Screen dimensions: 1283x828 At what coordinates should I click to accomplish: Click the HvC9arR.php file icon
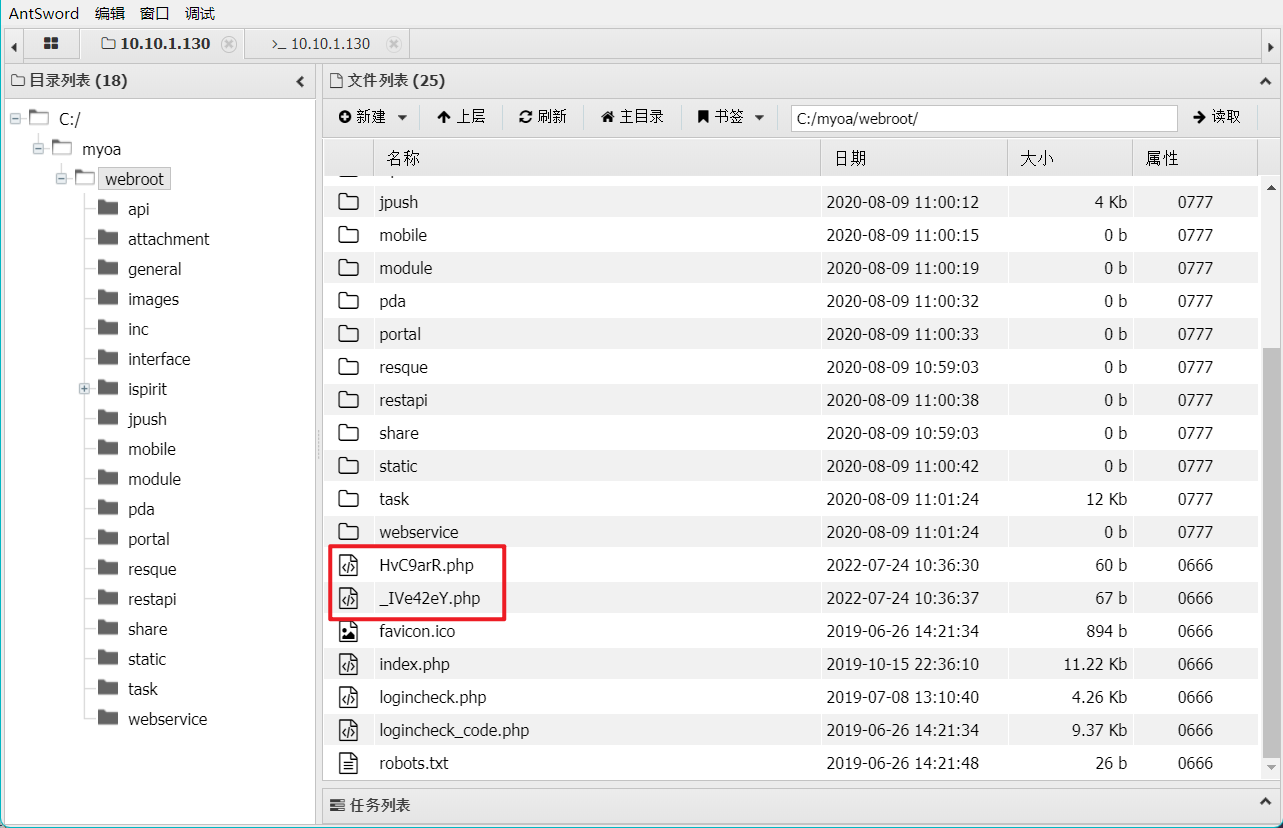pyautogui.click(x=348, y=565)
